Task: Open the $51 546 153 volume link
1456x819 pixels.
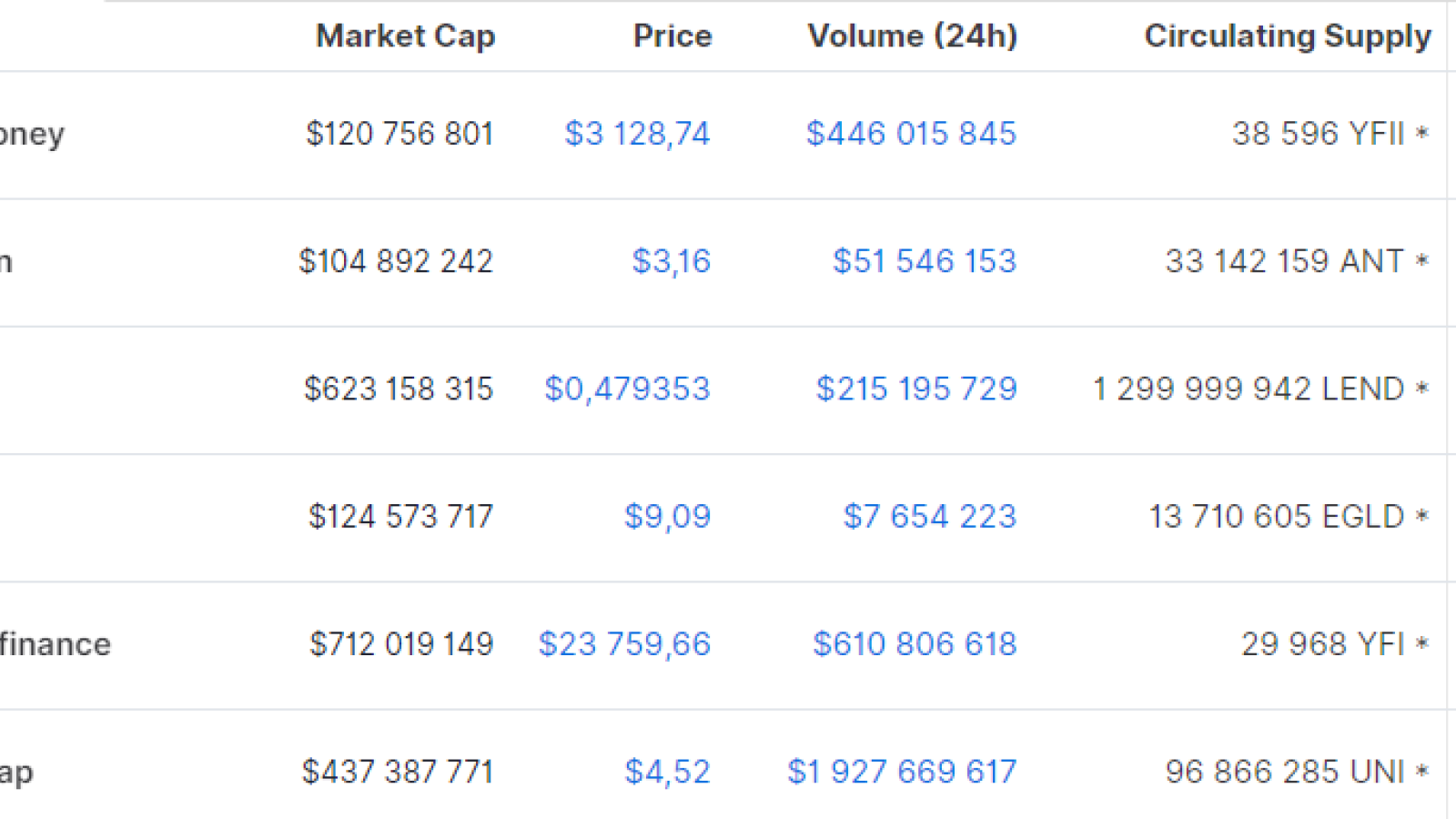Action: [925, 261]
